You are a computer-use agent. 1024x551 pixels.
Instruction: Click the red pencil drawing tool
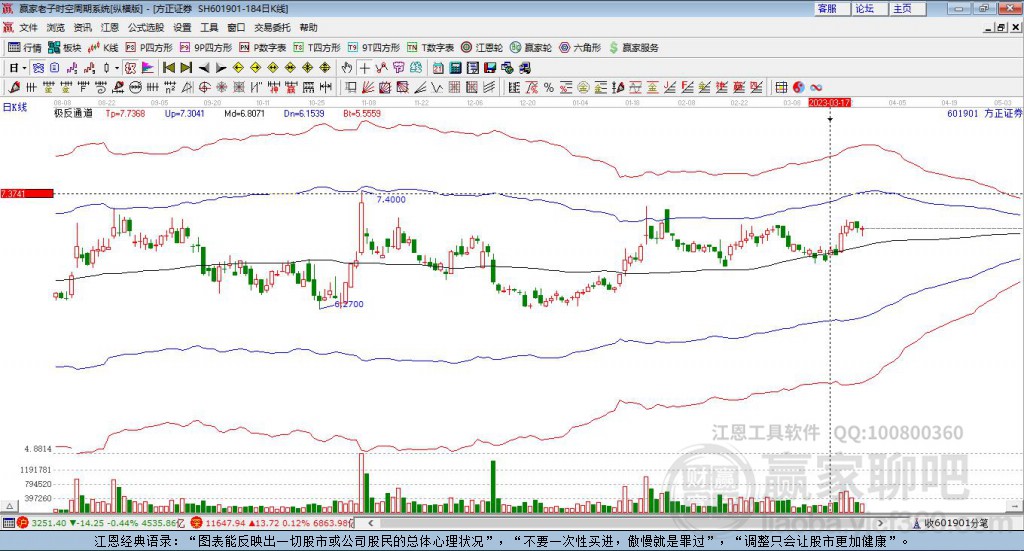click(14, 87)
